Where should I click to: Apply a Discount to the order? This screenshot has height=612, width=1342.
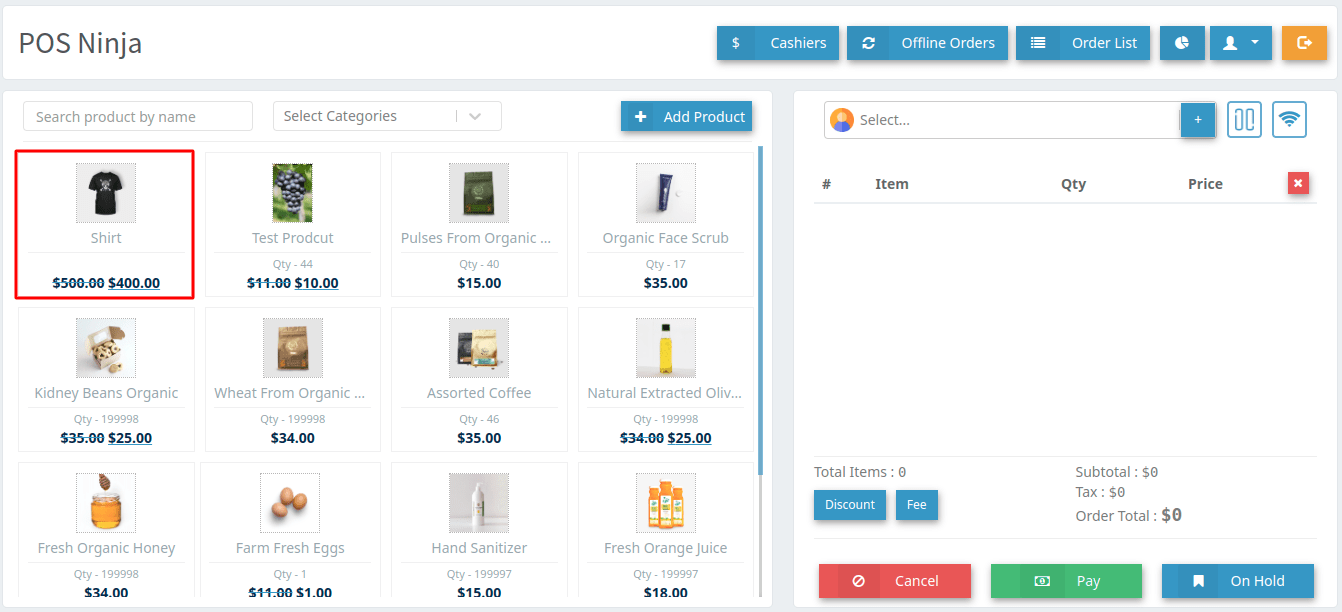coord(850,505)
